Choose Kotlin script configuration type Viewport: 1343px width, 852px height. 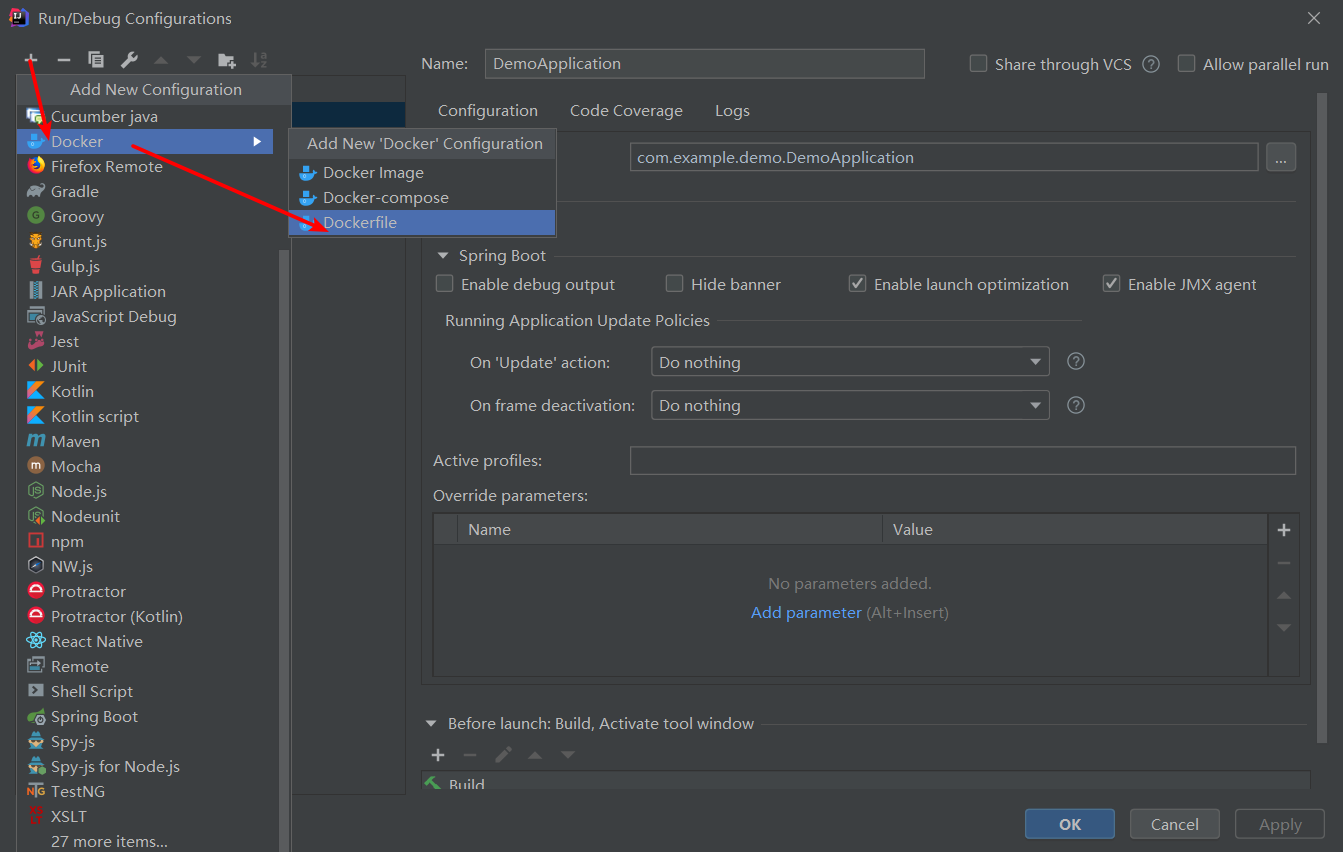click(145, 416)
